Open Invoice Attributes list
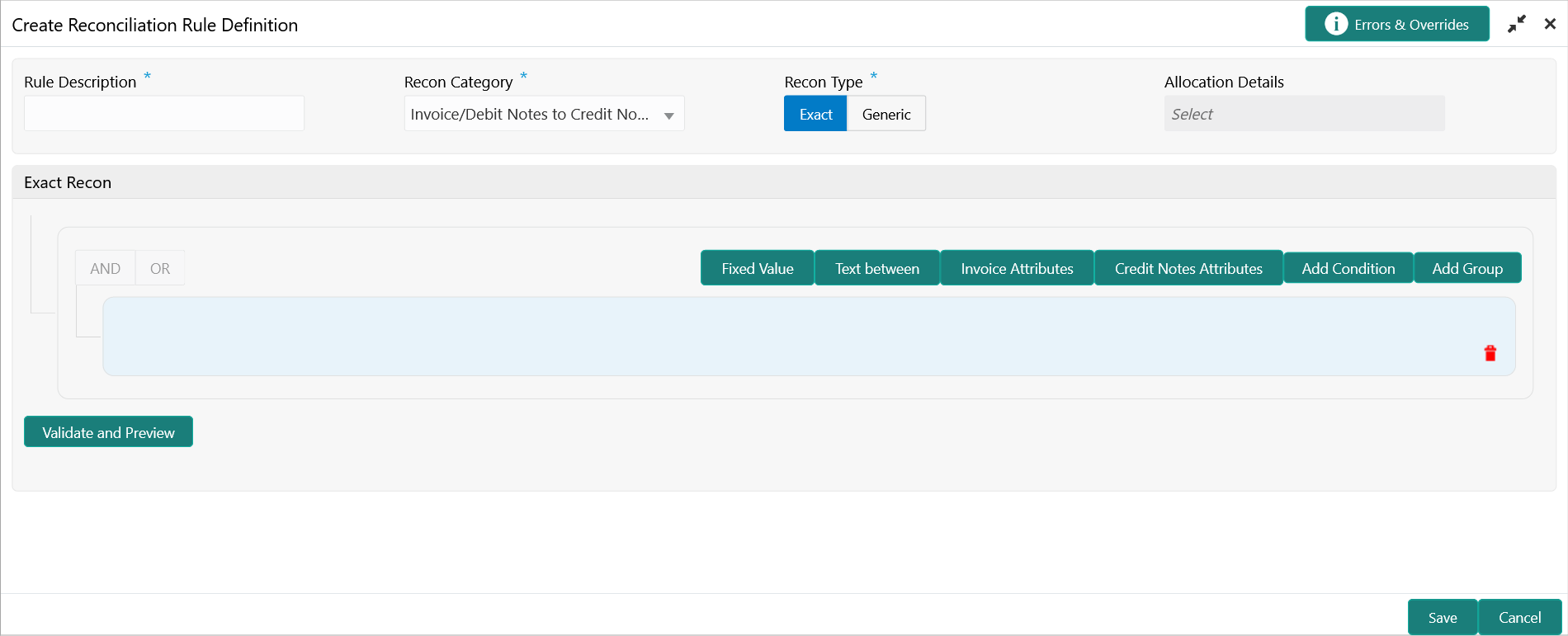Image resolution: width=1568 pixels, height=636 pixels. (1017, 268)
